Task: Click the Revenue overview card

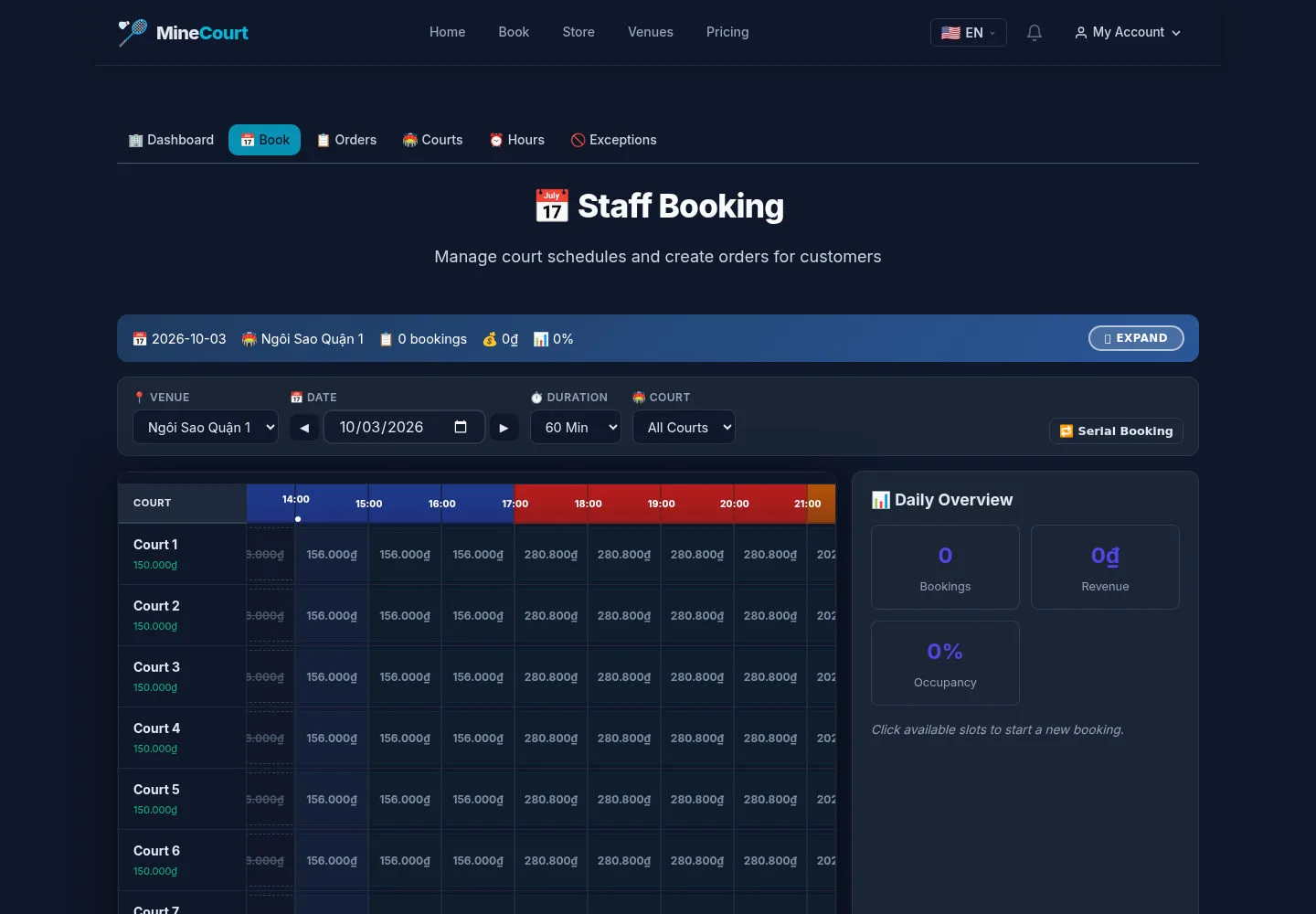Action: (x=1105, y=567)
